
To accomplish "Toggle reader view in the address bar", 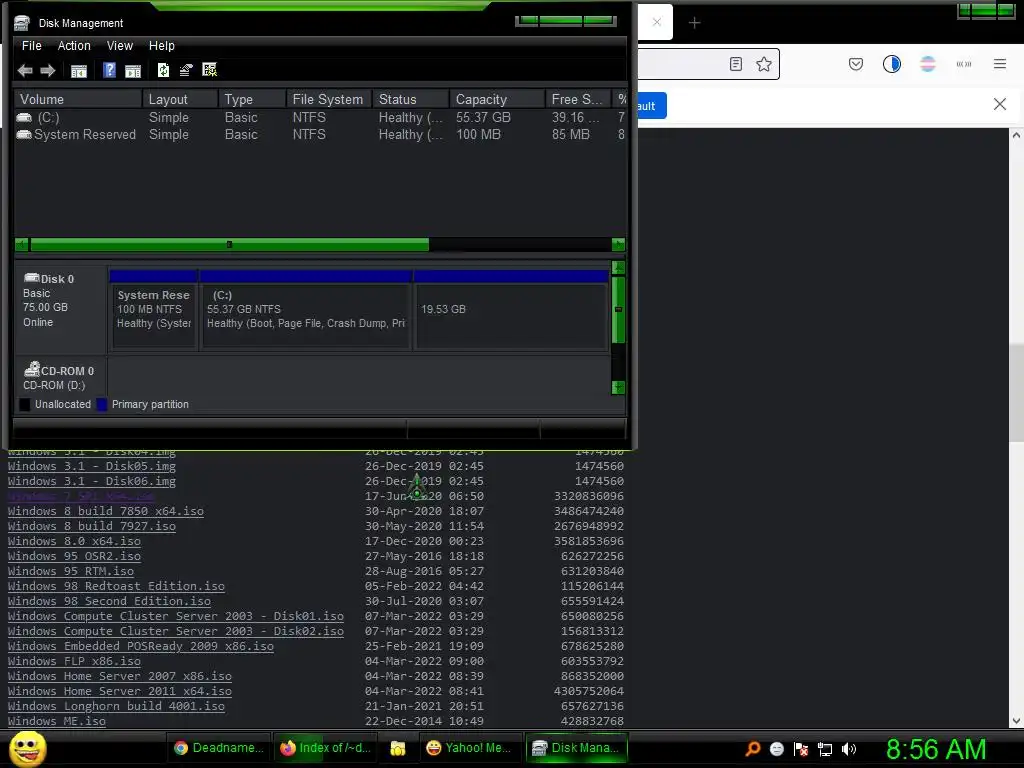I will (x=736, y=64).
